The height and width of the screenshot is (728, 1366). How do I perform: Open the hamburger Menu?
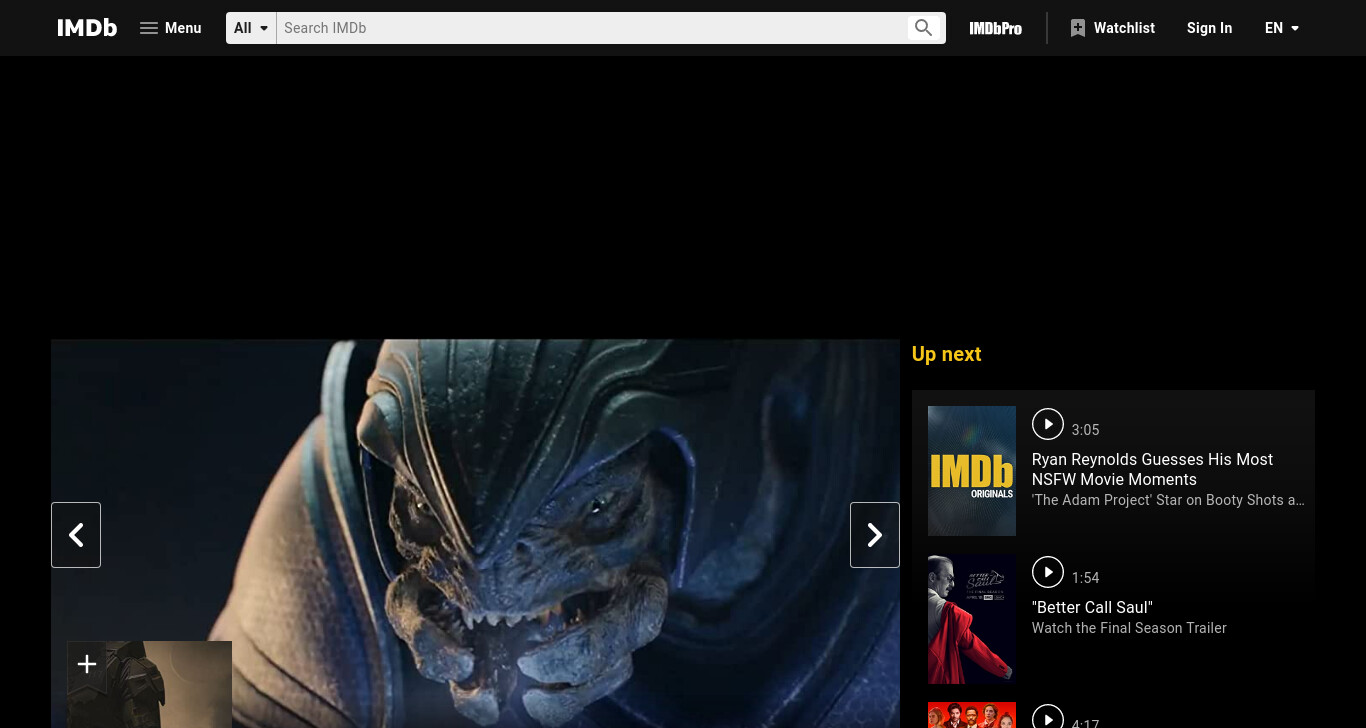point(170,28)
